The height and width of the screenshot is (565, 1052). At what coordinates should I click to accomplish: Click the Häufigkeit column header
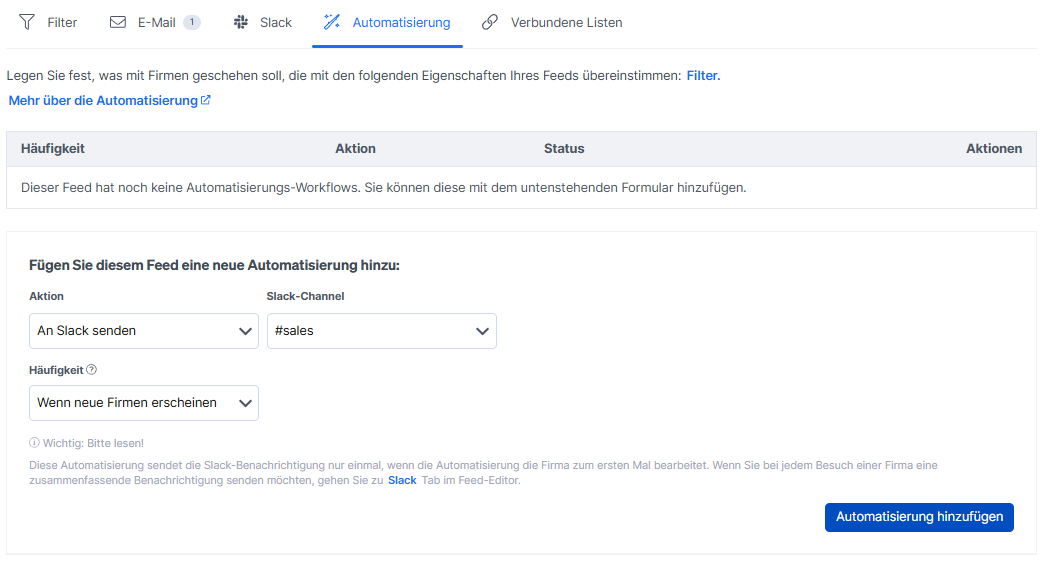[x=53, y=149]
